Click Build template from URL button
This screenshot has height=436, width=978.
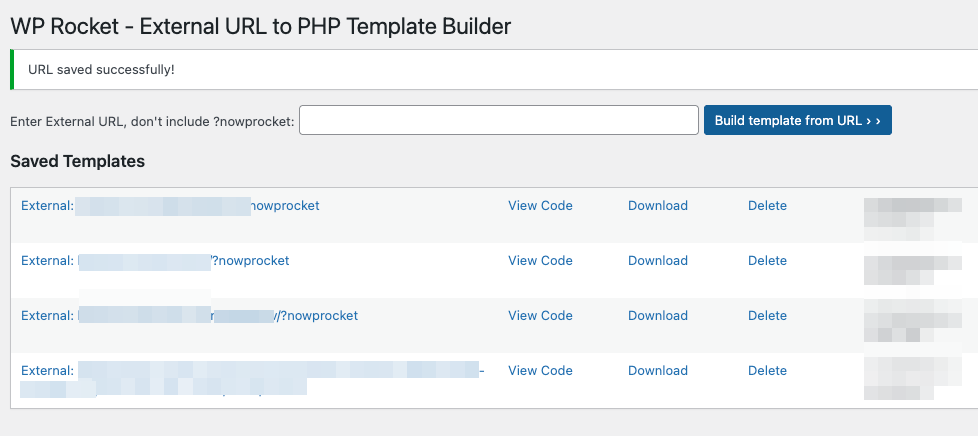pyautogui.click(x=798, y=120)
